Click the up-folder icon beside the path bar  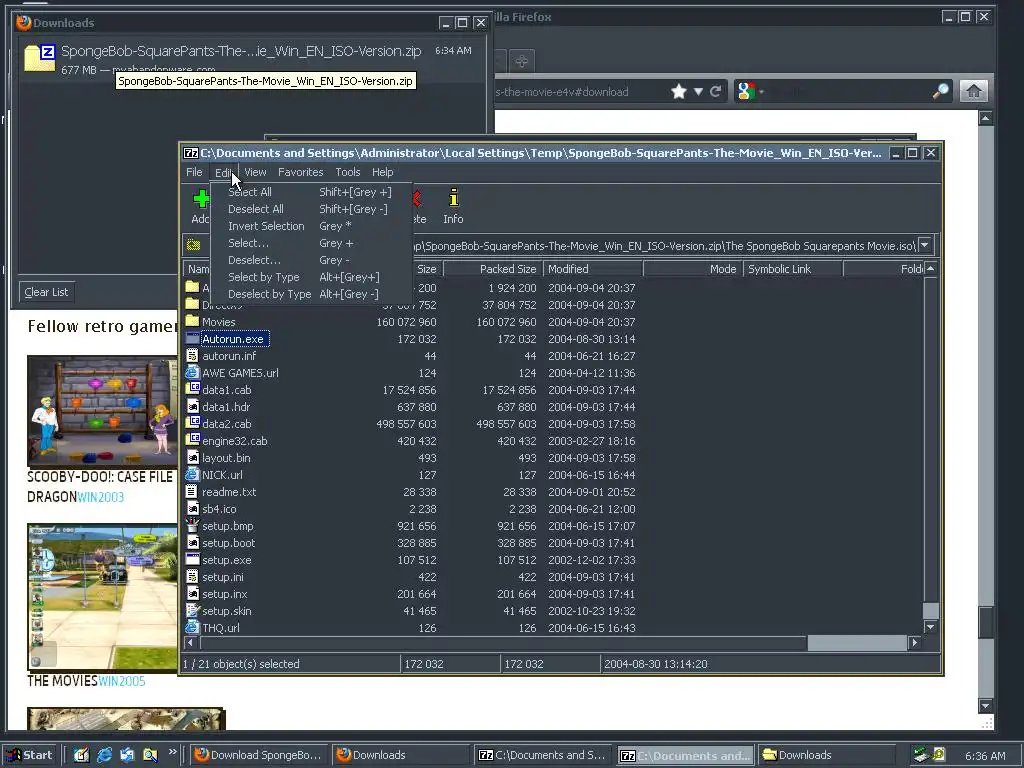pyautogui.click(x=193, y=245)
